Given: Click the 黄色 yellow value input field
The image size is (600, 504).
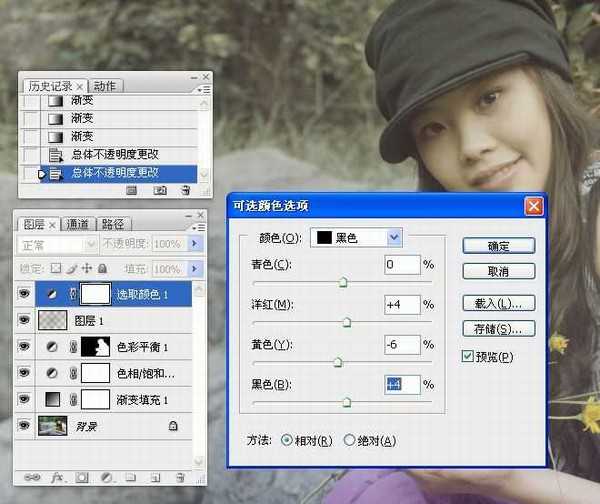Looking at the screenshot, I should click(x=401, y=343).
